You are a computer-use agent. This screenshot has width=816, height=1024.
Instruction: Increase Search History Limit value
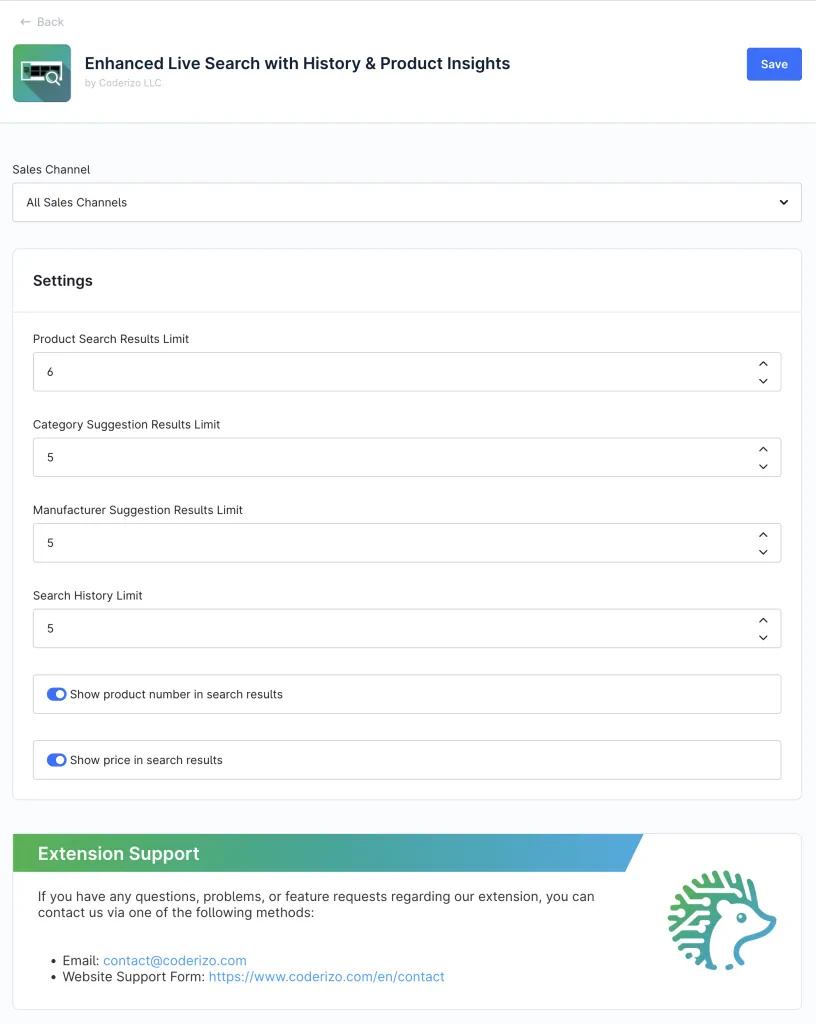coord(763,621)
